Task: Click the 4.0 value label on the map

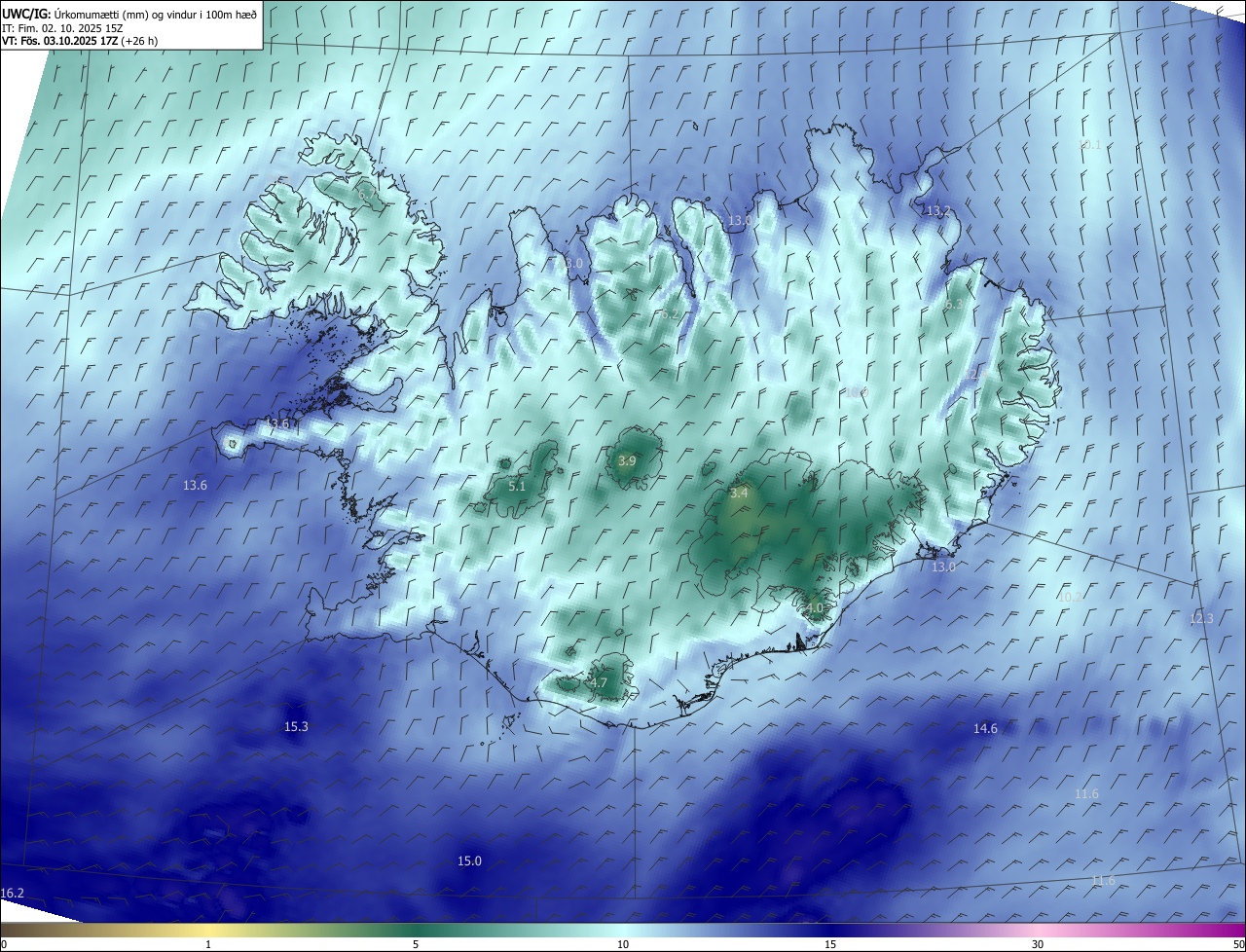Action: pos(815,607)
